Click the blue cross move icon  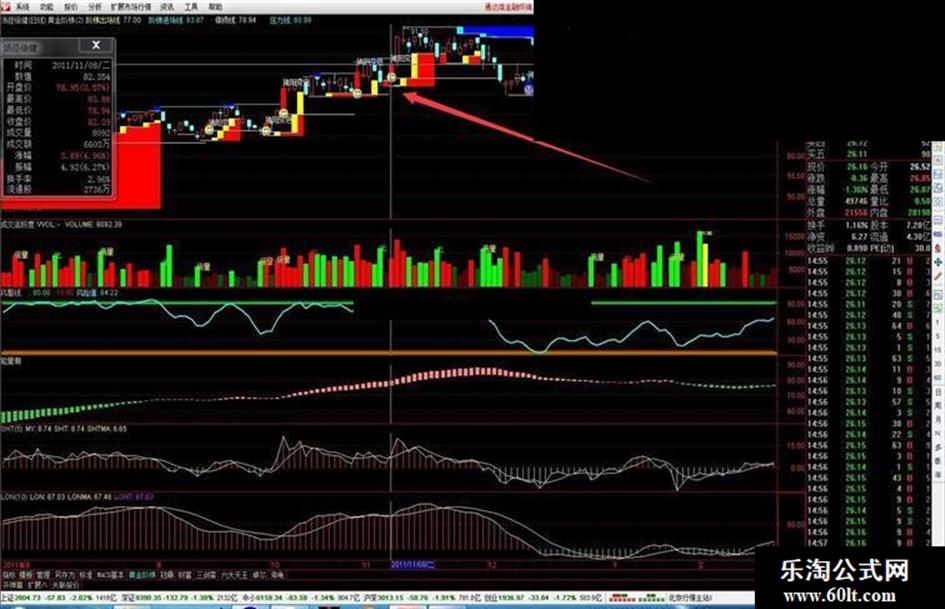coord(938,262)
